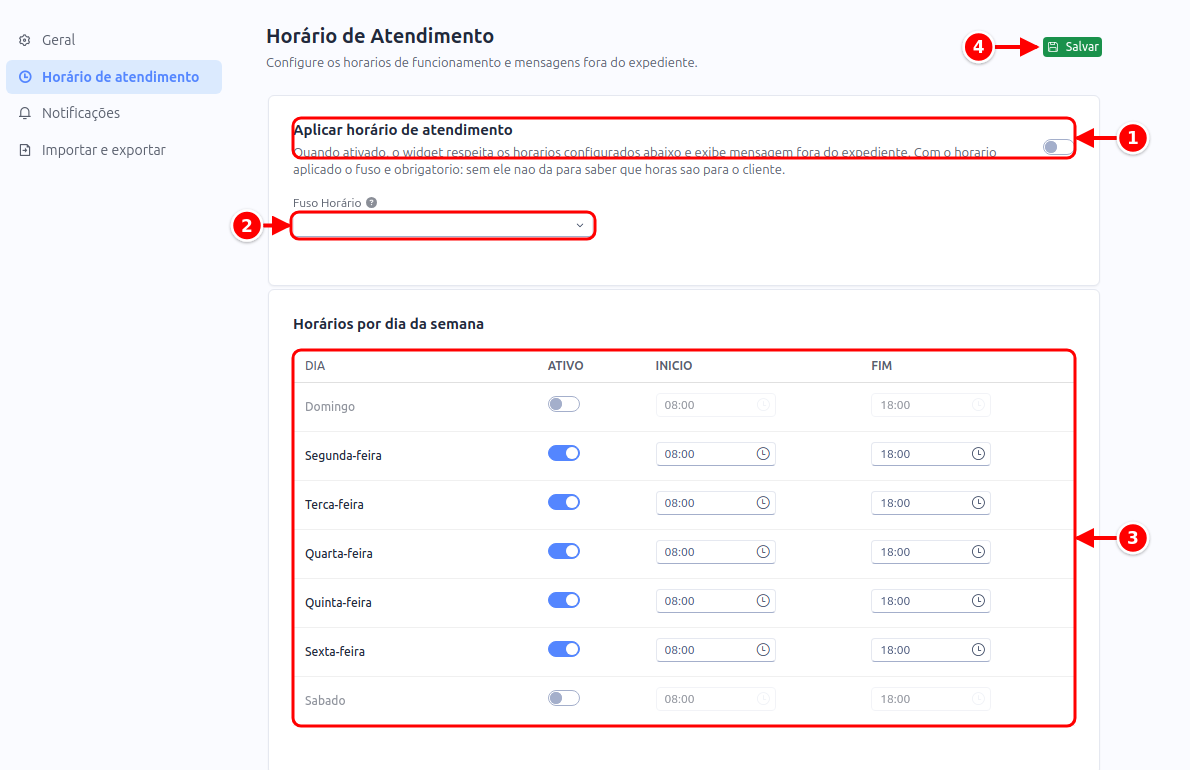Click the INICIO column header
Image resolution: width=1190 pixels, height=770 pixels.
674,366
